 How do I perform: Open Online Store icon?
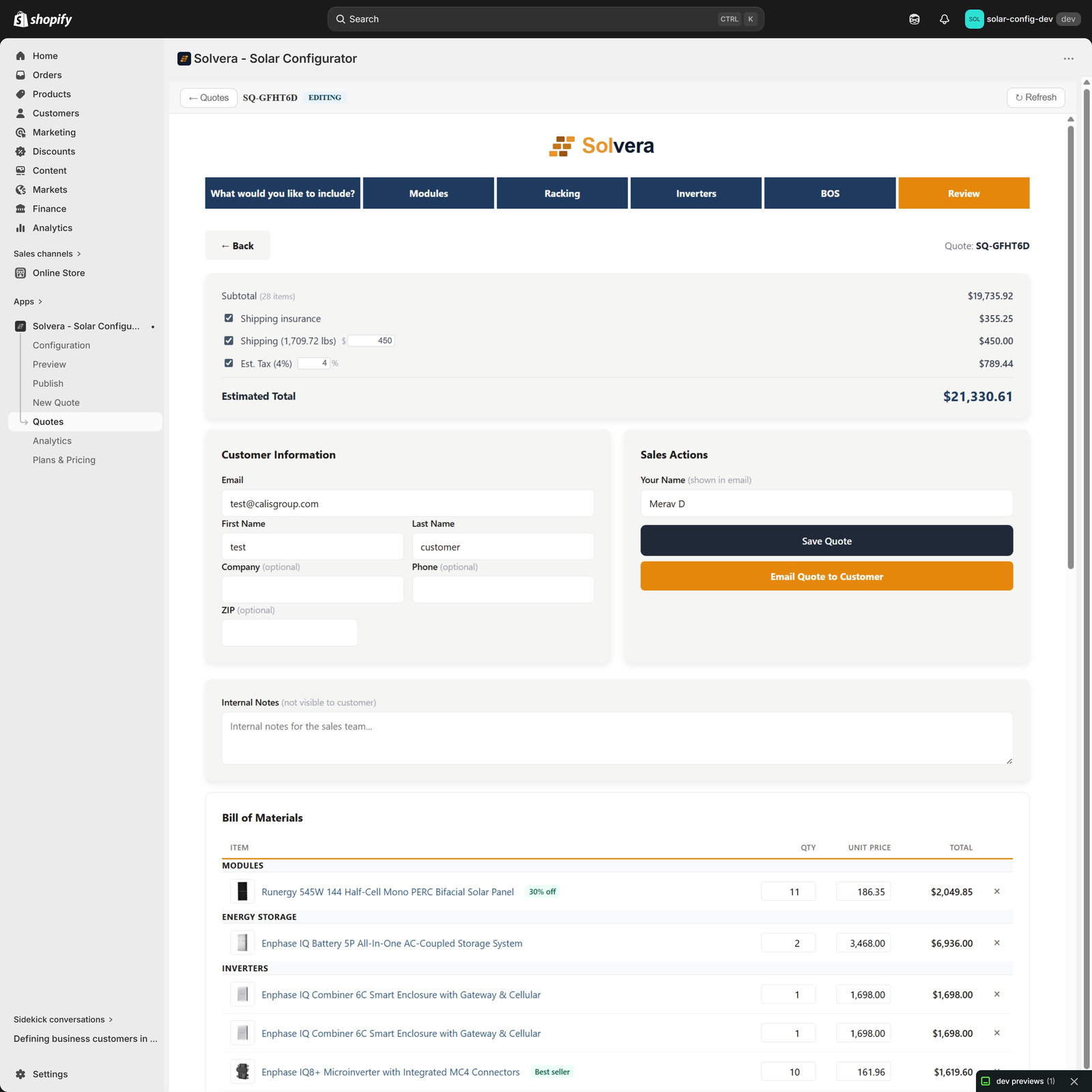click(20, 273)
